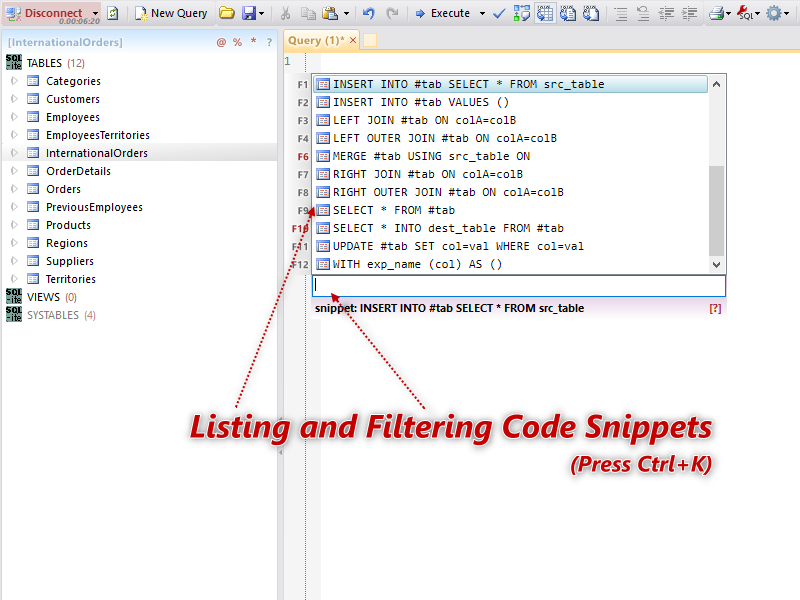
Task: Choose snippet MERGE #tab USING src_table ON
Action: [511, 156]
